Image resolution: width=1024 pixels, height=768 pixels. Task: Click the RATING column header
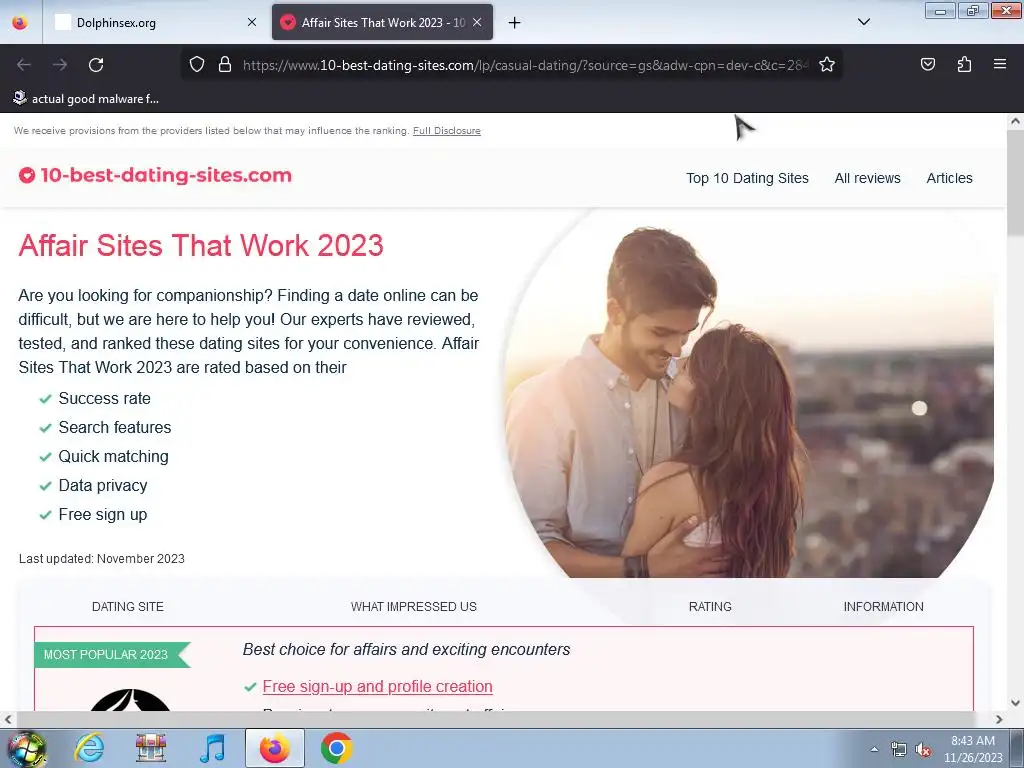point(710,607)
